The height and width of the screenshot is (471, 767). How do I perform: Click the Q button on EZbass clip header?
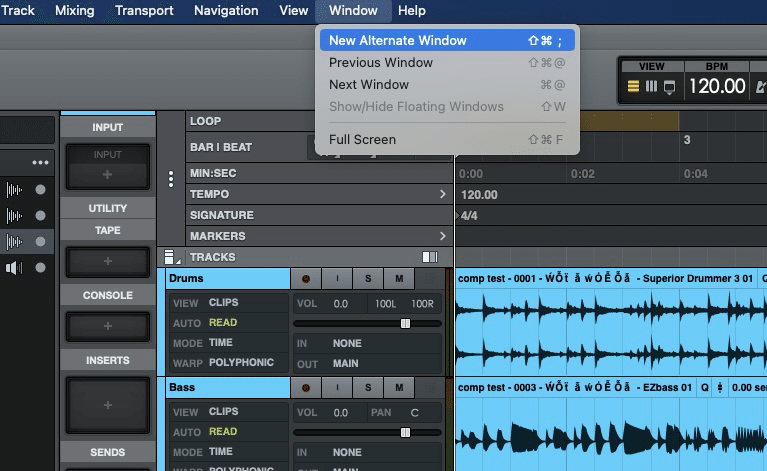704,387
